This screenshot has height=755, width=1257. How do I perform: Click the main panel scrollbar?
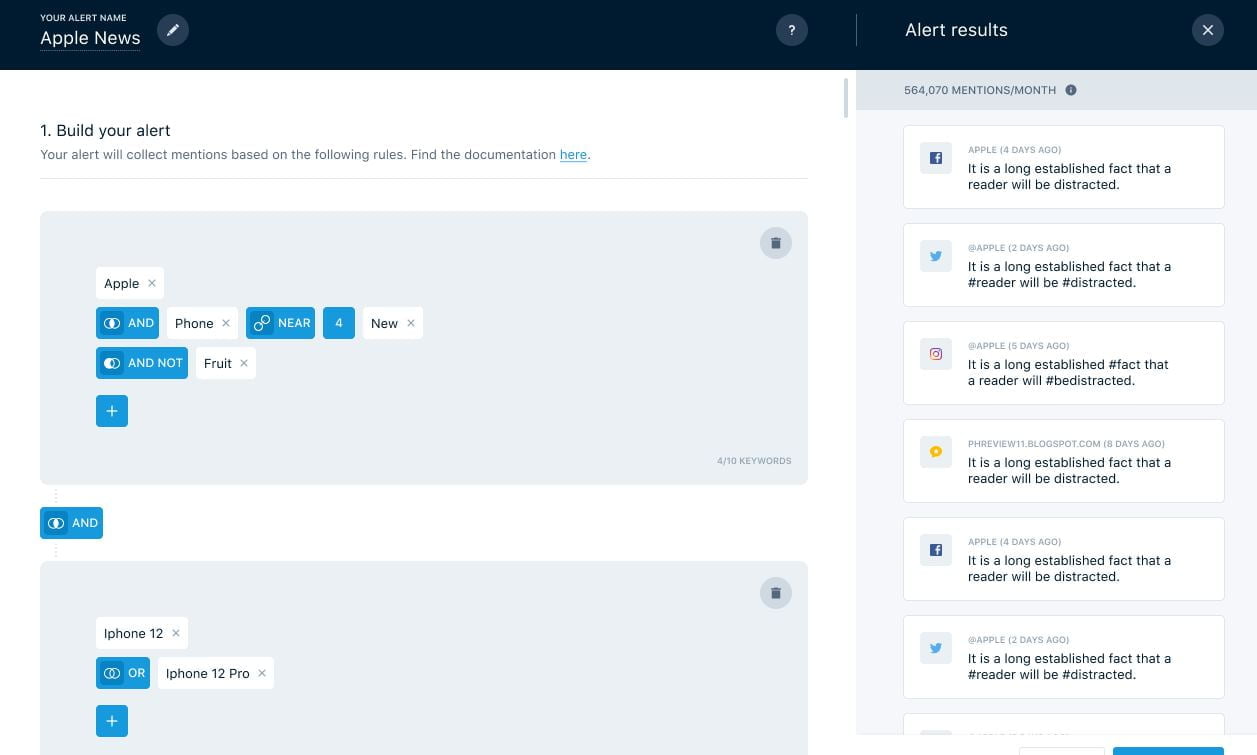(846, 98)
